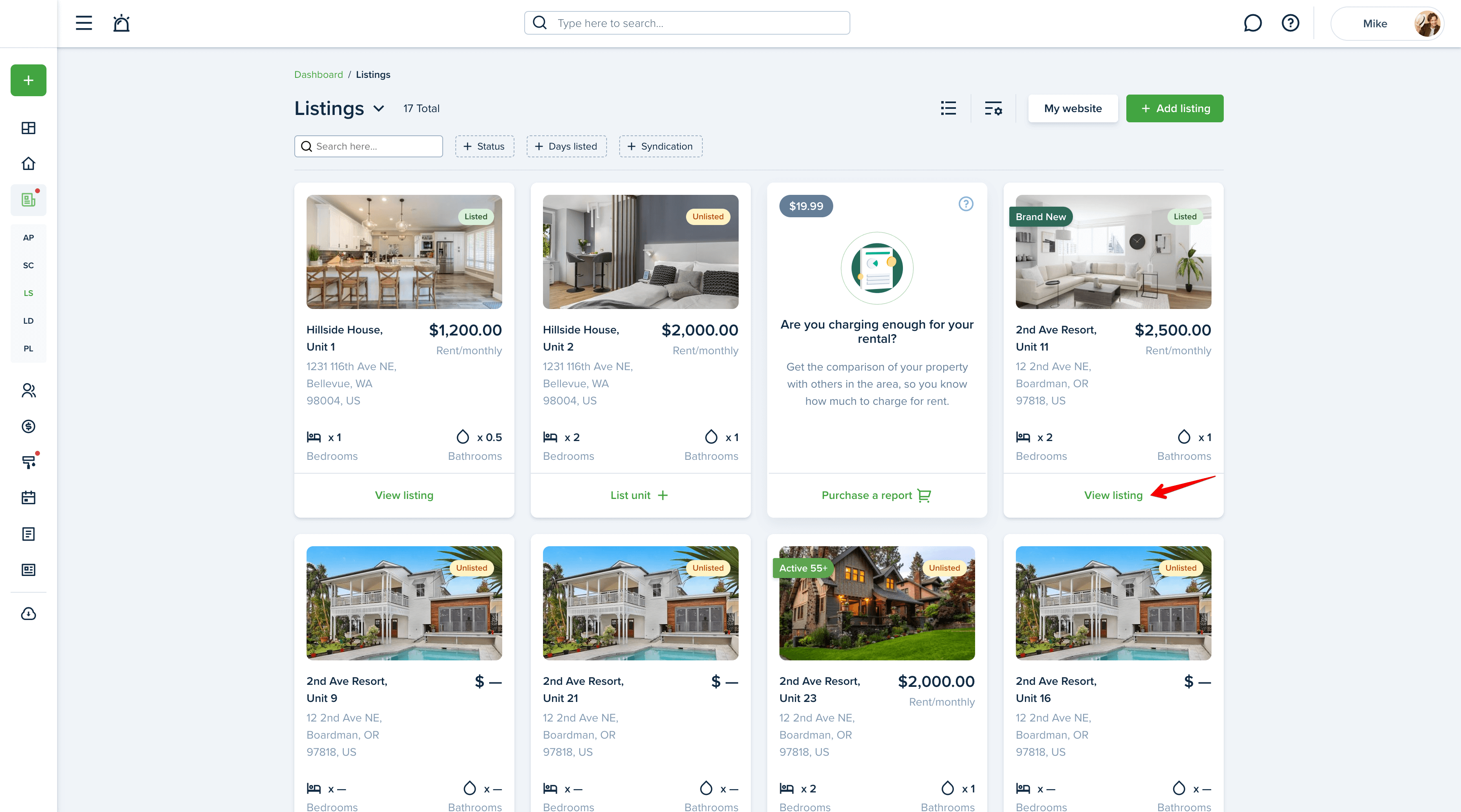1461x812 pixels.
Task: Open the listing display settings icon
Action: tap(993, 108)
